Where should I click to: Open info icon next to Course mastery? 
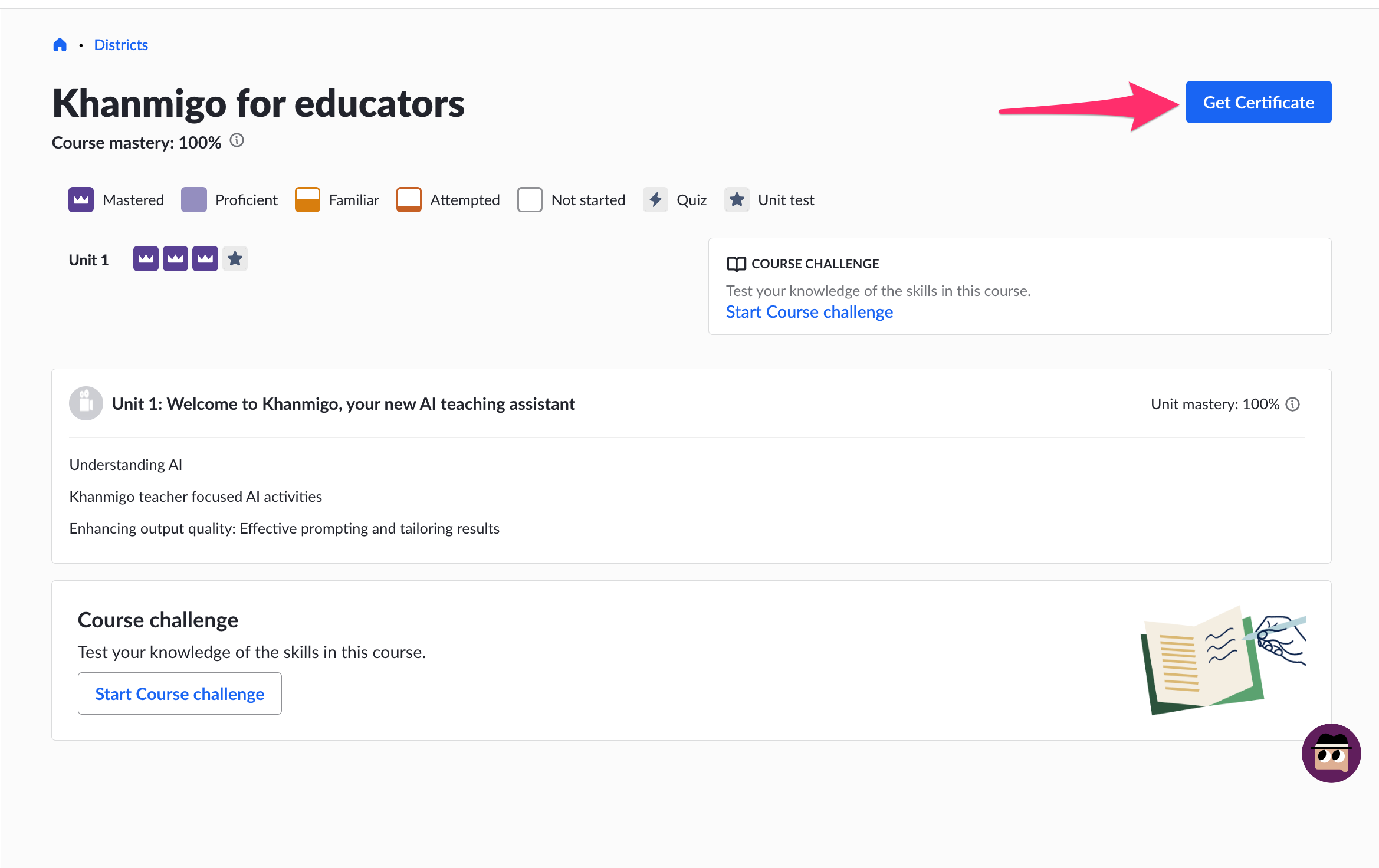pos(237,140)
